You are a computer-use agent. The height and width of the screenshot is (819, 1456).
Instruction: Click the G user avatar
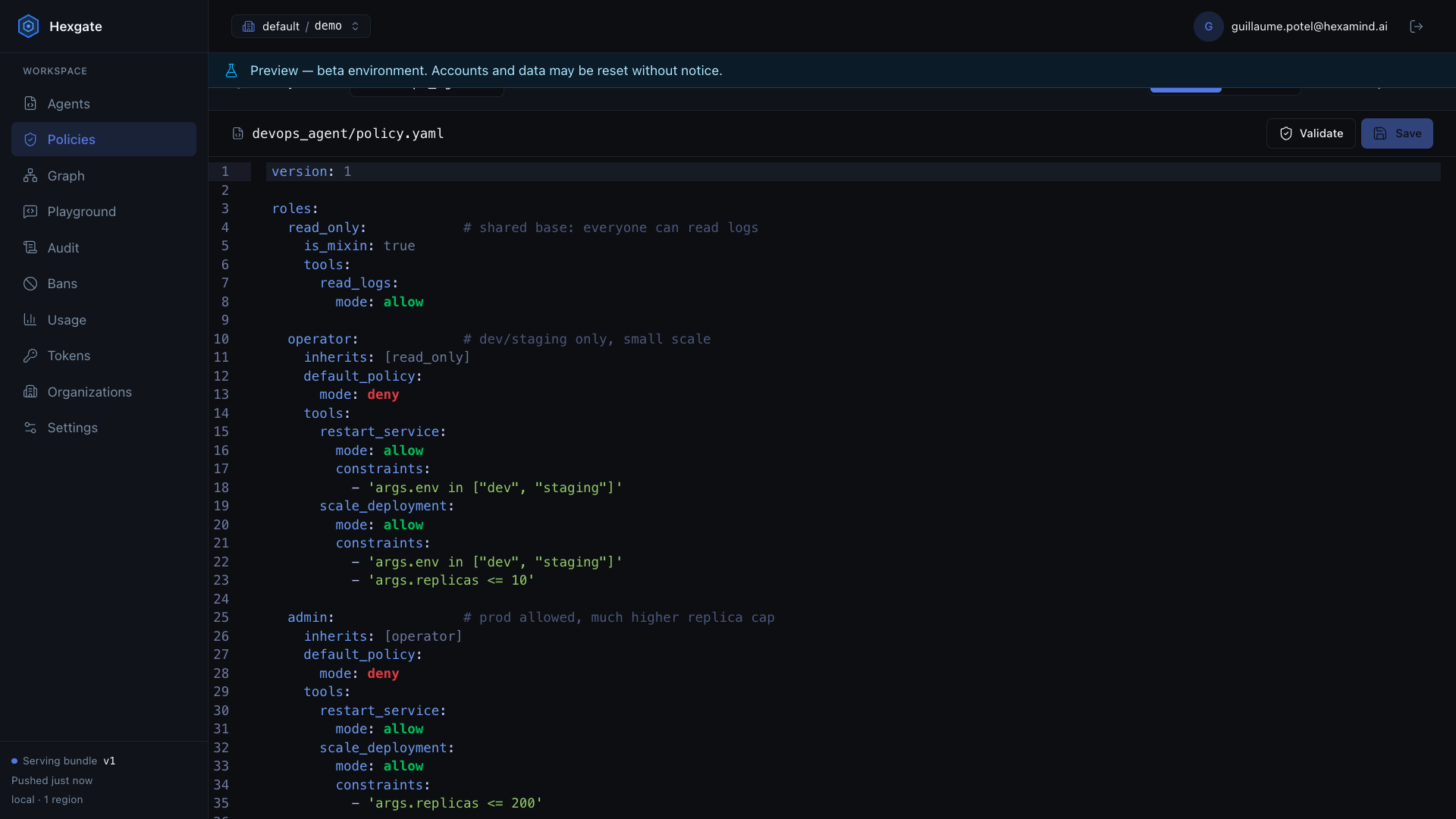click(x=1208, y=27)
